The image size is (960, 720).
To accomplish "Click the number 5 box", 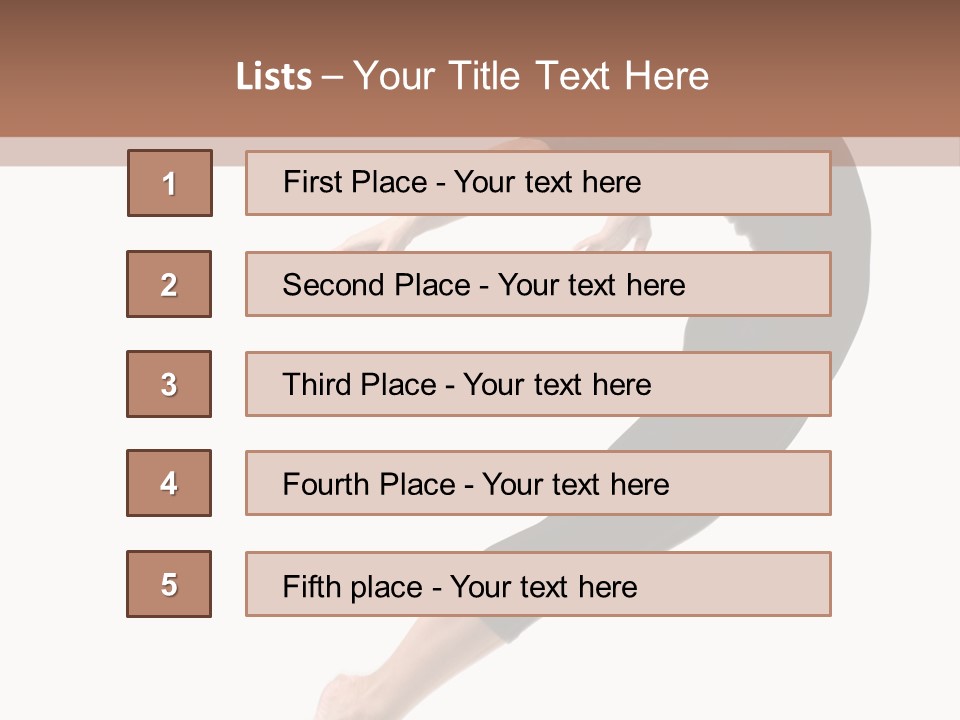I will coord(169,584).
